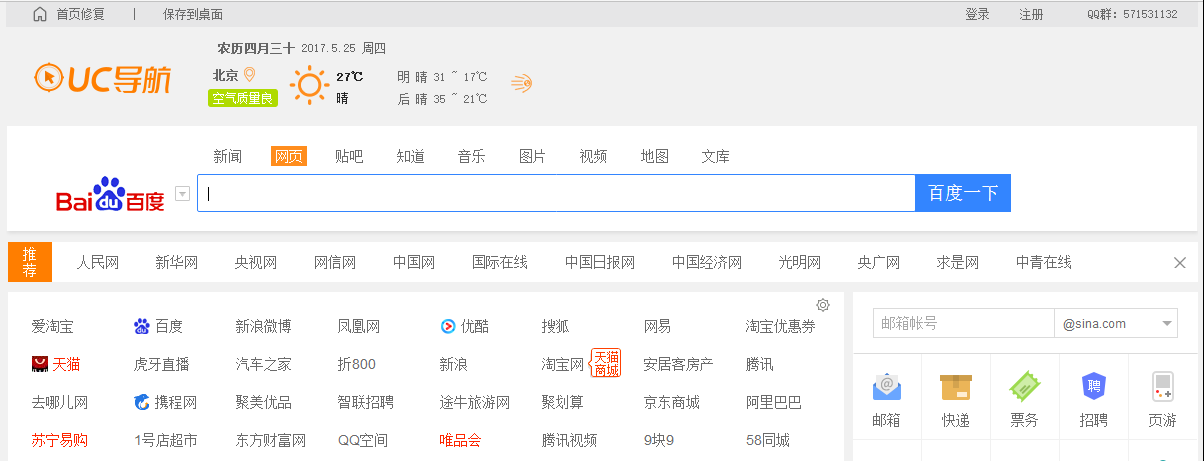Click the location pin next to 北京
Image resolution: width=1204 pixels, height=461 pixels.
pyautogui.click(x=250, y=75)
